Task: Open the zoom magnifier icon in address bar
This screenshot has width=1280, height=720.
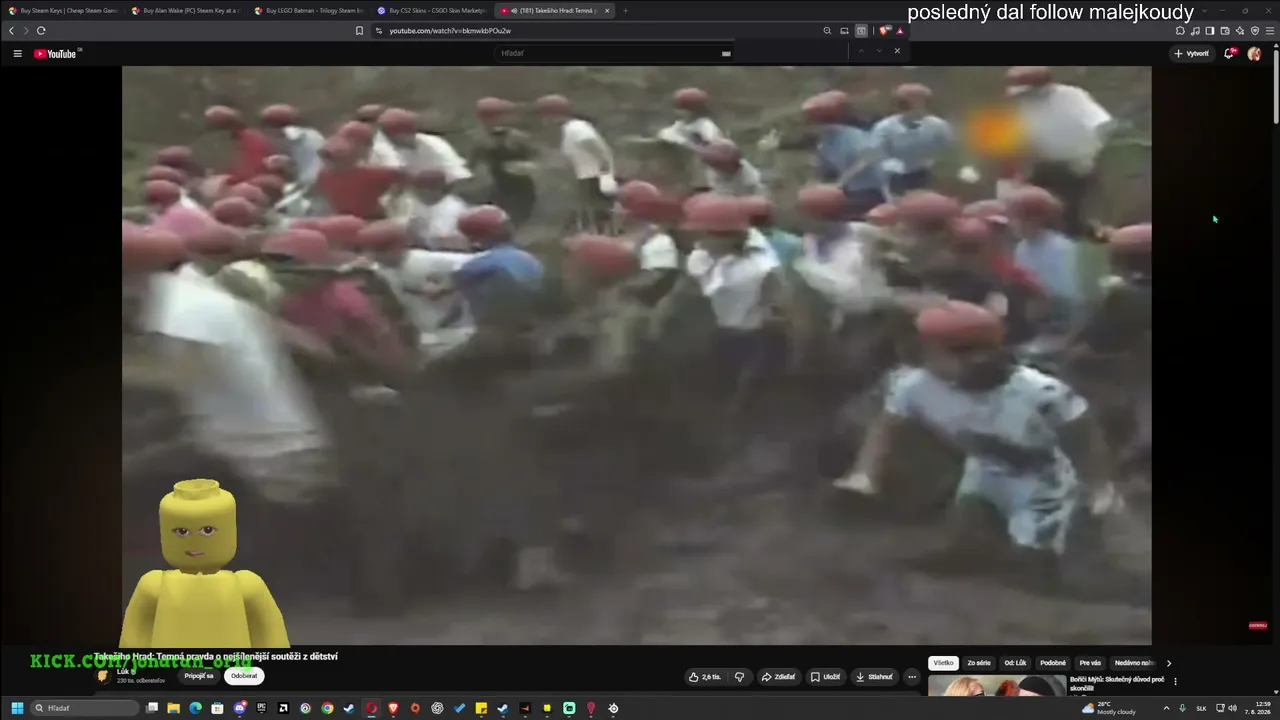Action: coord(827,31)
